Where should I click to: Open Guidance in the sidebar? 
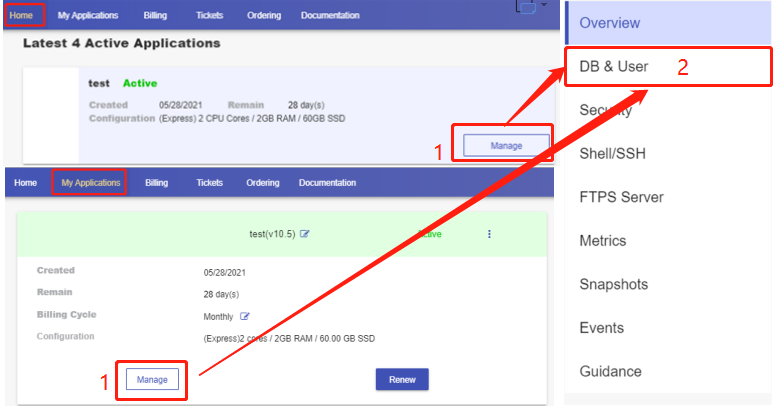coord(610,371)
